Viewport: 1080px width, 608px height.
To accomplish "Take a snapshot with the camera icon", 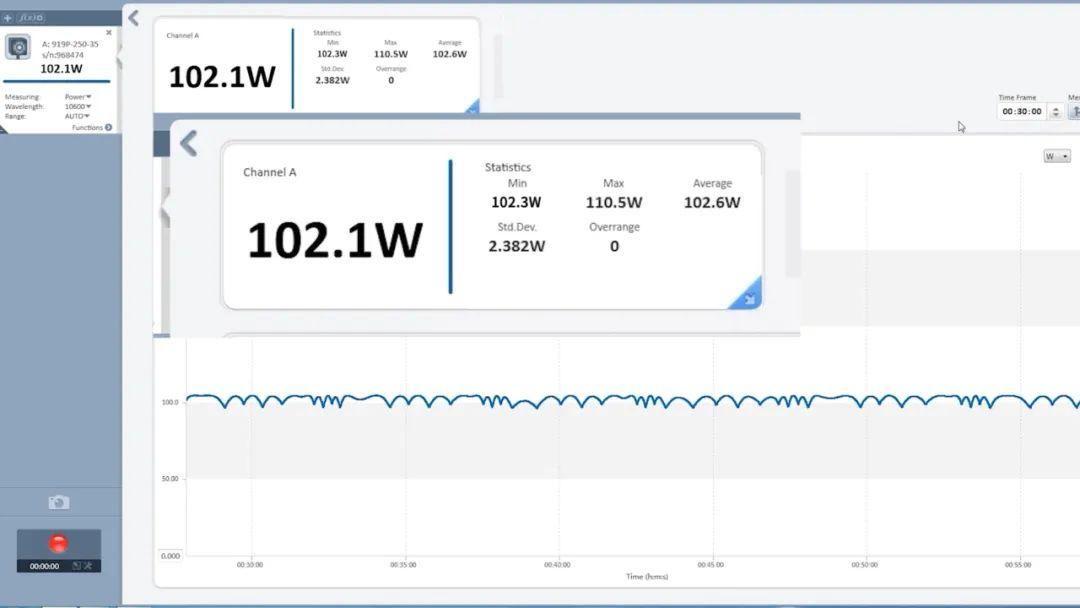I will (x=59, y=502).
